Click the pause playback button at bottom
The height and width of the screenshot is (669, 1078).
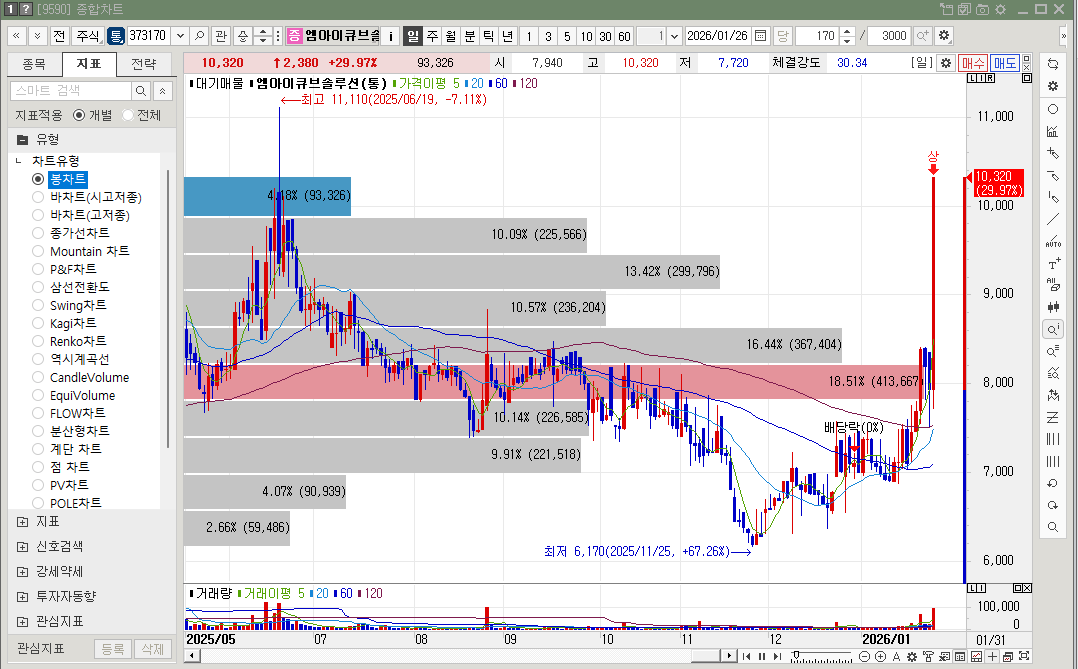762,657
